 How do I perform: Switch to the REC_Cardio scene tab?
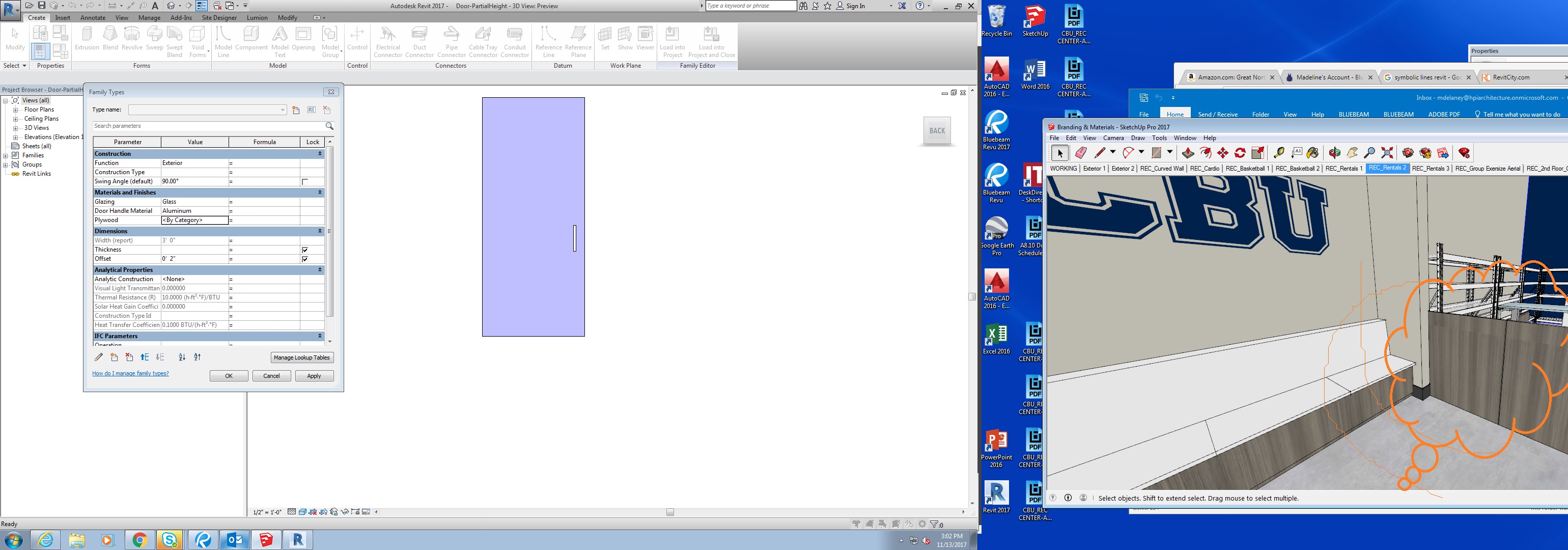coord(1204,169)
